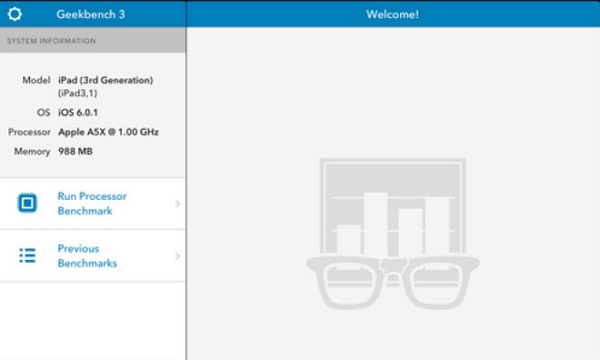Open settings via the gear icon

pos(15,14)
